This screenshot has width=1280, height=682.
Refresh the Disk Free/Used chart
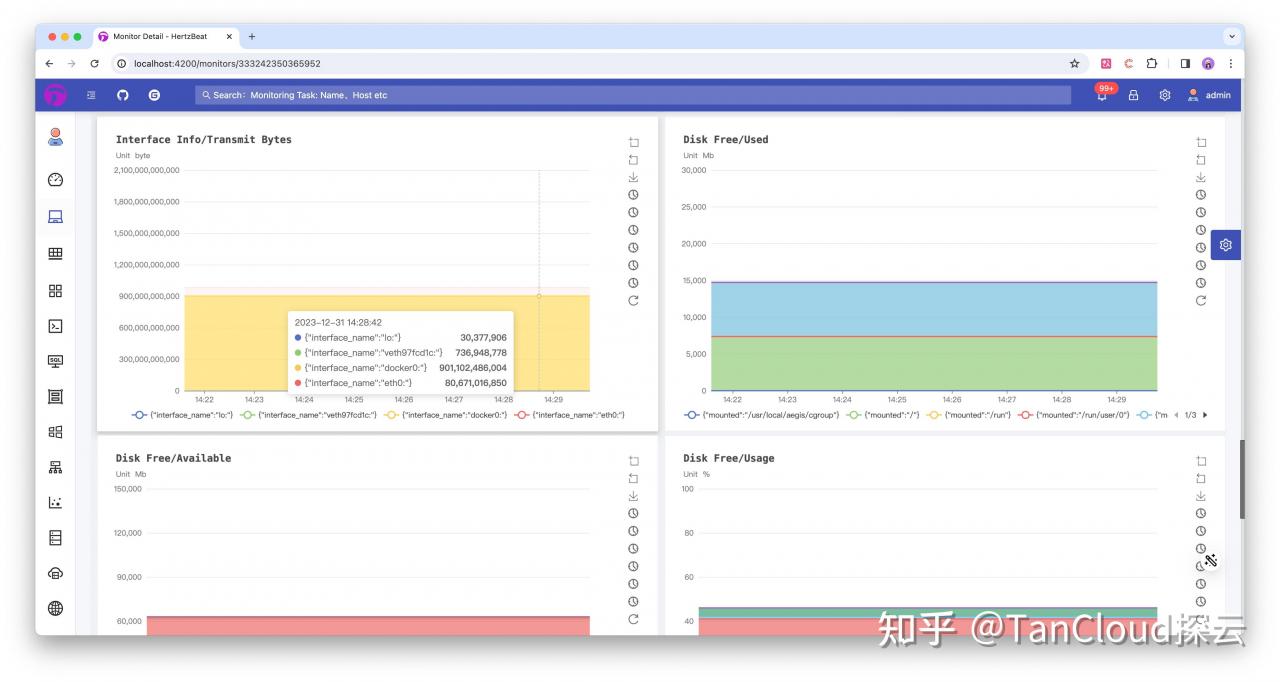(x=1201, y=300)
